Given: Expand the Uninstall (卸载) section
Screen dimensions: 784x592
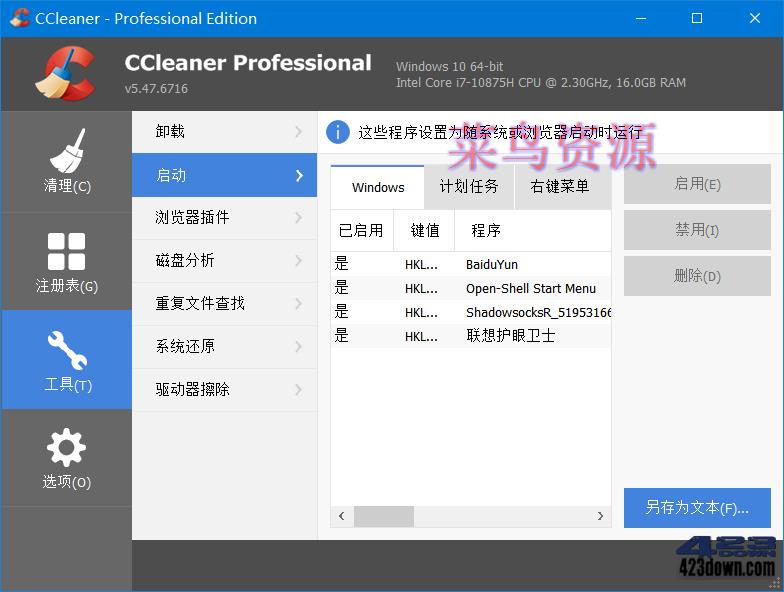Looking at the screenshot, I should pyautogui.click(x=224, y=132).
